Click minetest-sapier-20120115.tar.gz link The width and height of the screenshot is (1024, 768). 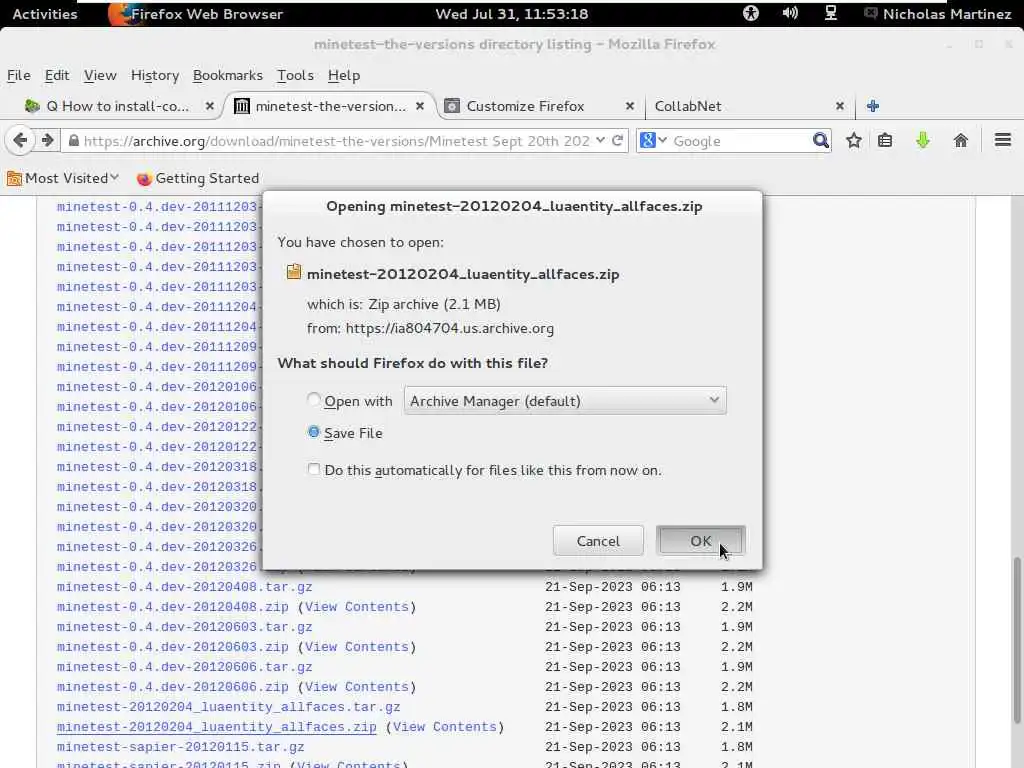180,746
